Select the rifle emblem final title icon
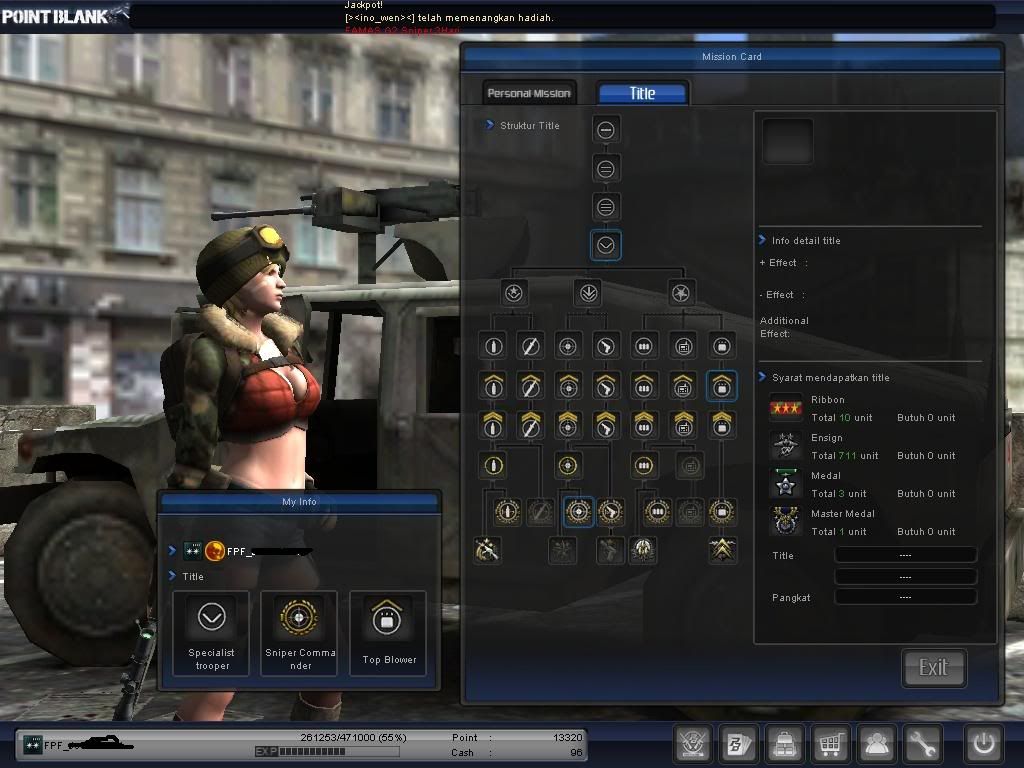1024x768 pixels. click(487, 550)
